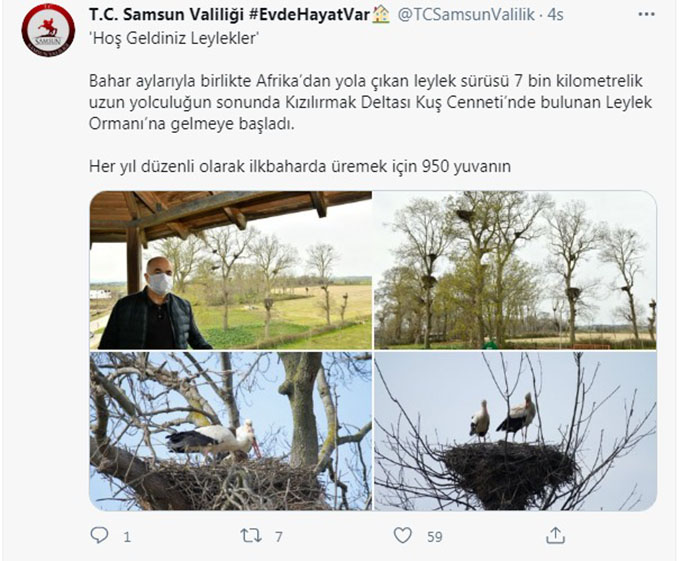Open the share upload icon
The width and height of the screenshot is (700, 561).
[555, 535]
